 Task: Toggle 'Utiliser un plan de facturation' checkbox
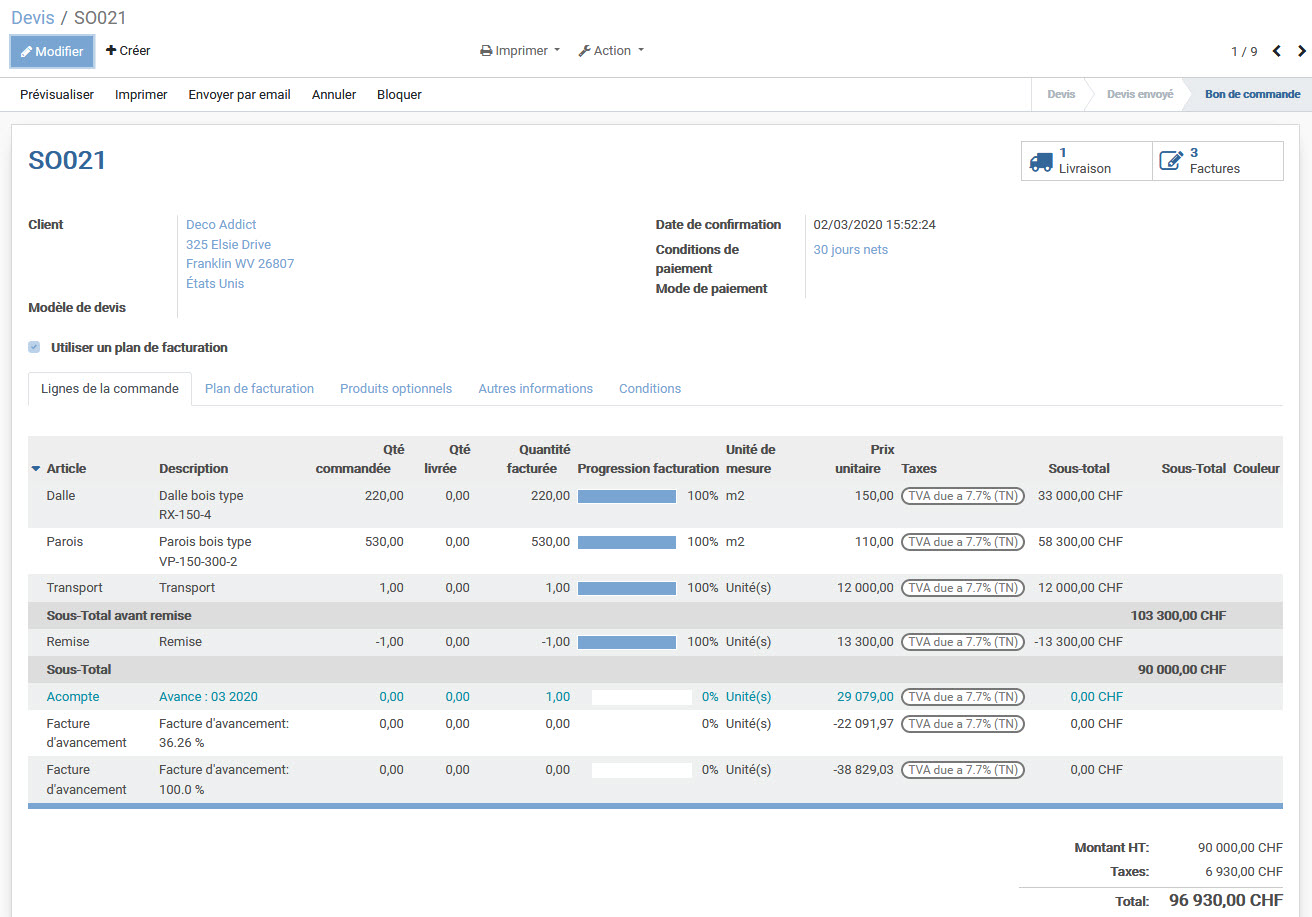(34, 347)
